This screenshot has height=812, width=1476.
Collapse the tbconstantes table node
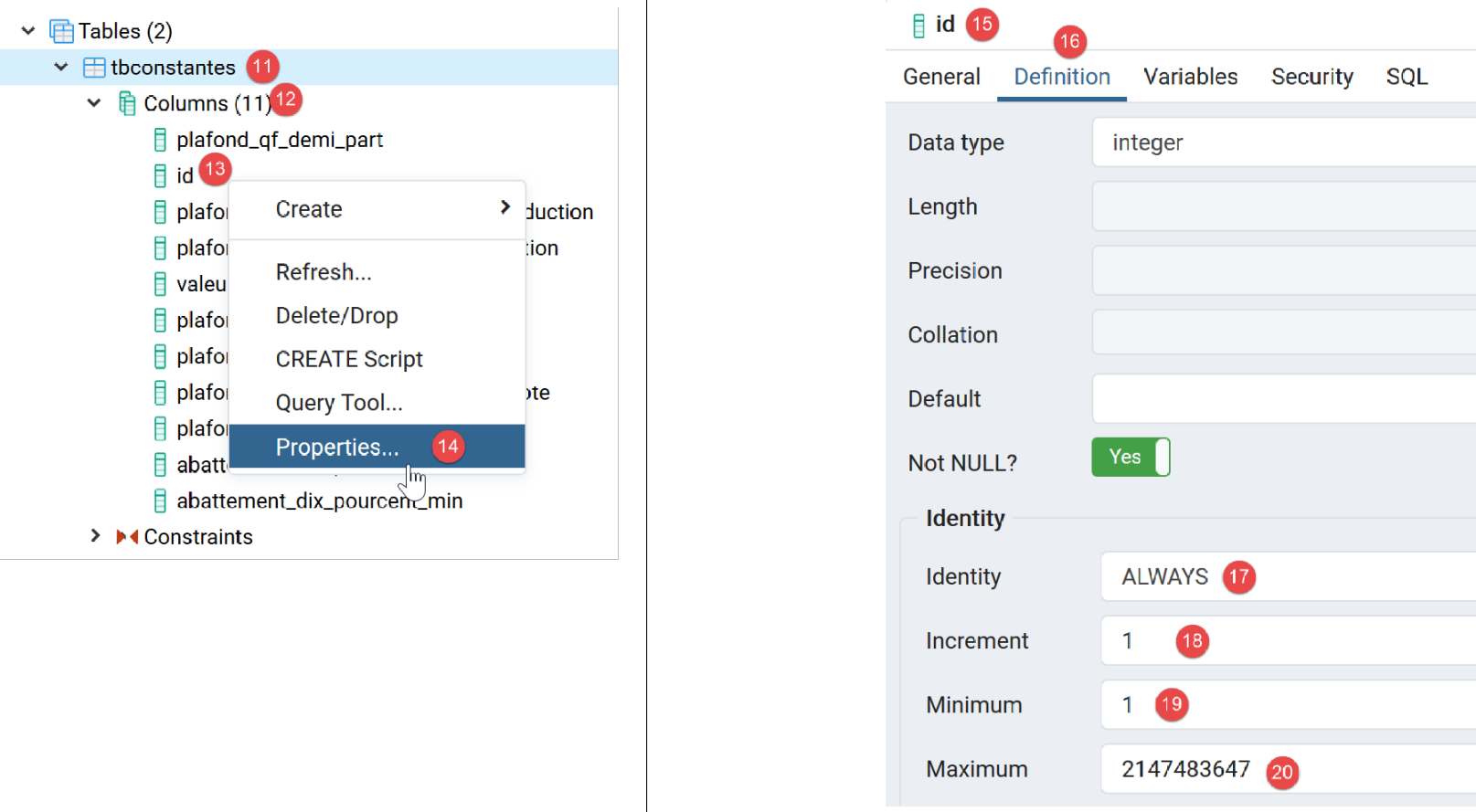(x=61, y=67)
